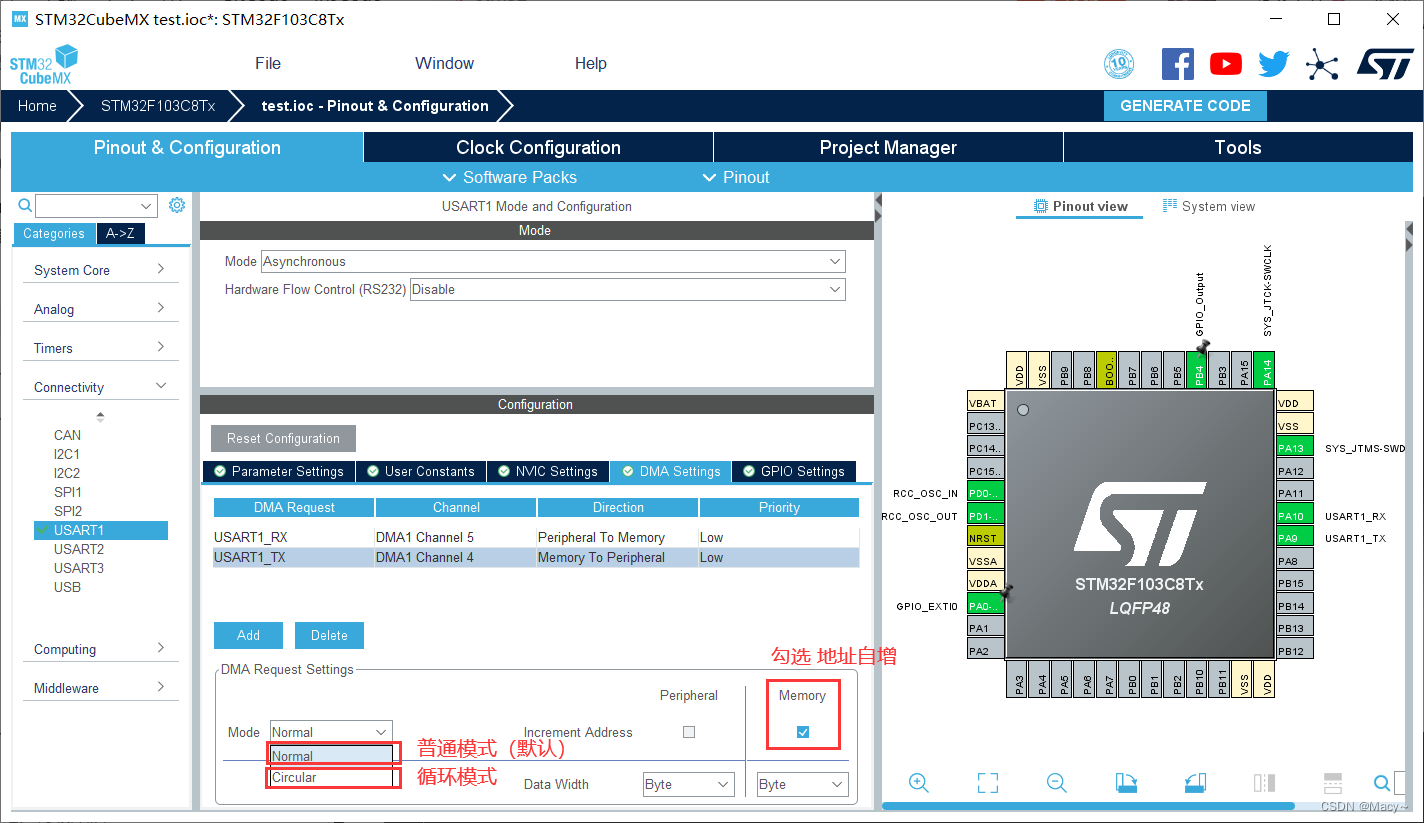Click the best fit pinout icon
1424x823 pixels.
[987, 783]
